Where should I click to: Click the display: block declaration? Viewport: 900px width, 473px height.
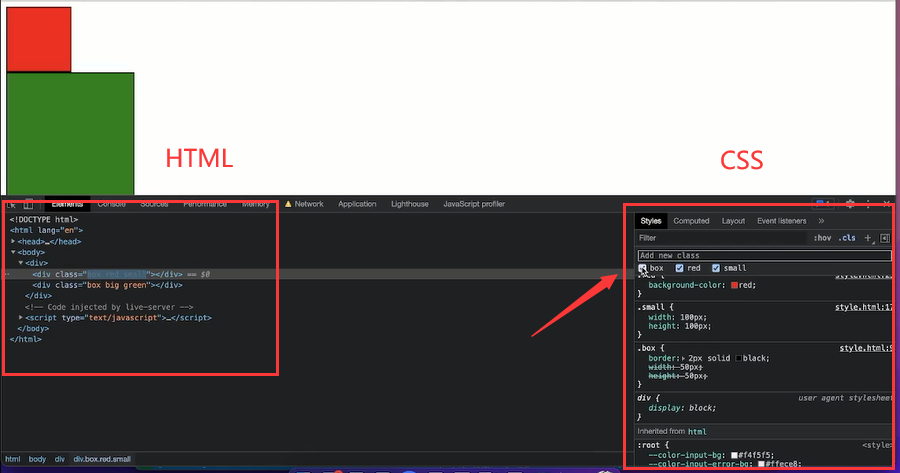tap(682, 408)
